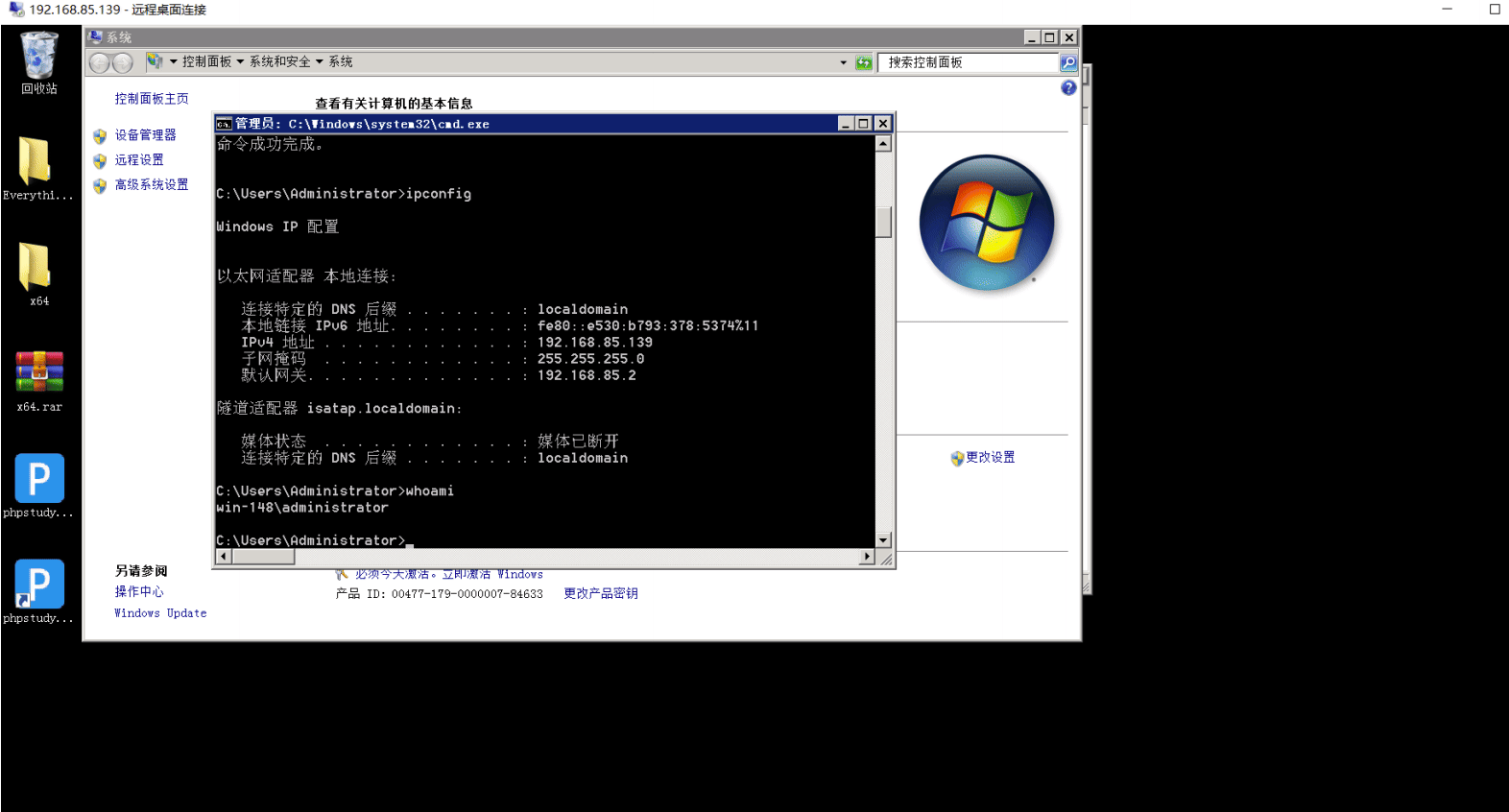Click the address bar refresh icon
1509x812 pixels.
[x=864, y=62]
